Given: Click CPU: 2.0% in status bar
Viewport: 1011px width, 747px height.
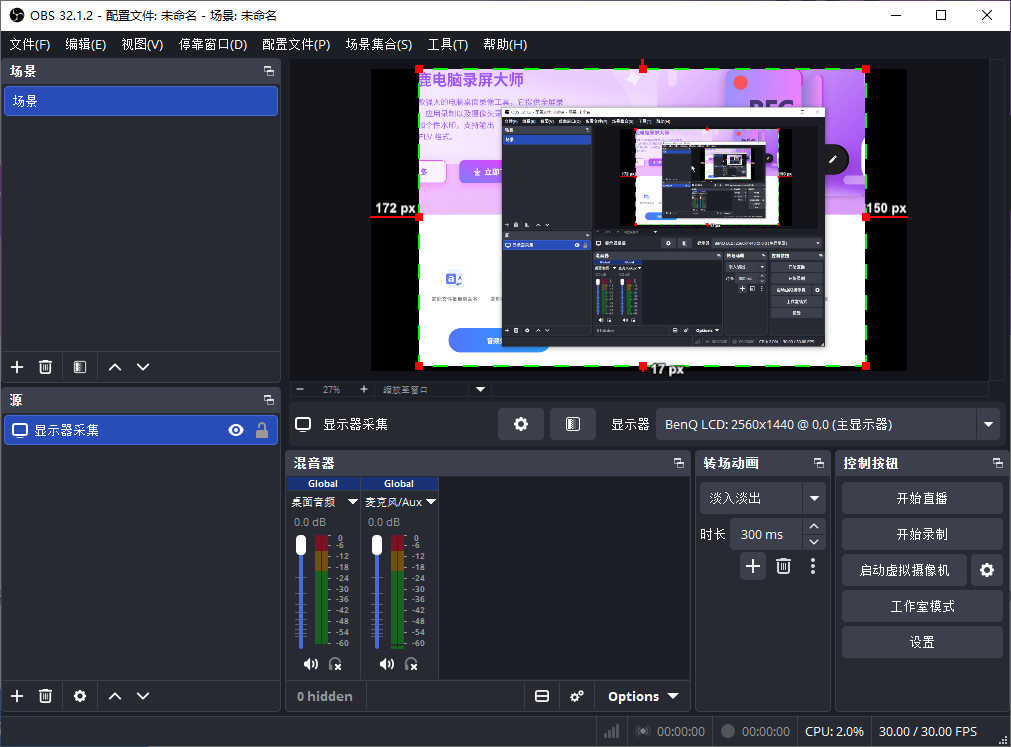Looking at the screenshot, I should (x=834, y=732).
